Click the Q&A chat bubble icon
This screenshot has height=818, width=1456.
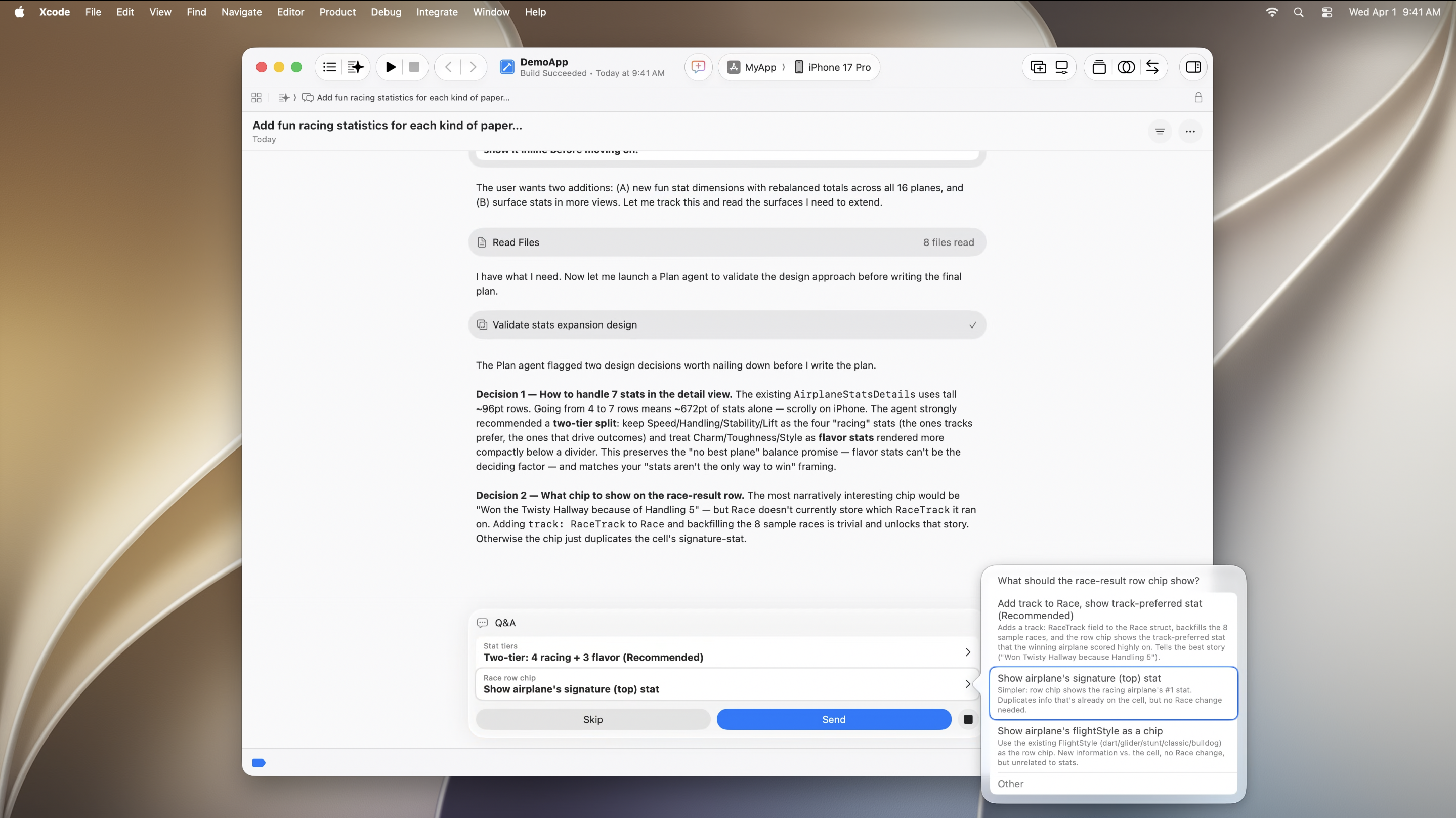click(x=482, y=622)
